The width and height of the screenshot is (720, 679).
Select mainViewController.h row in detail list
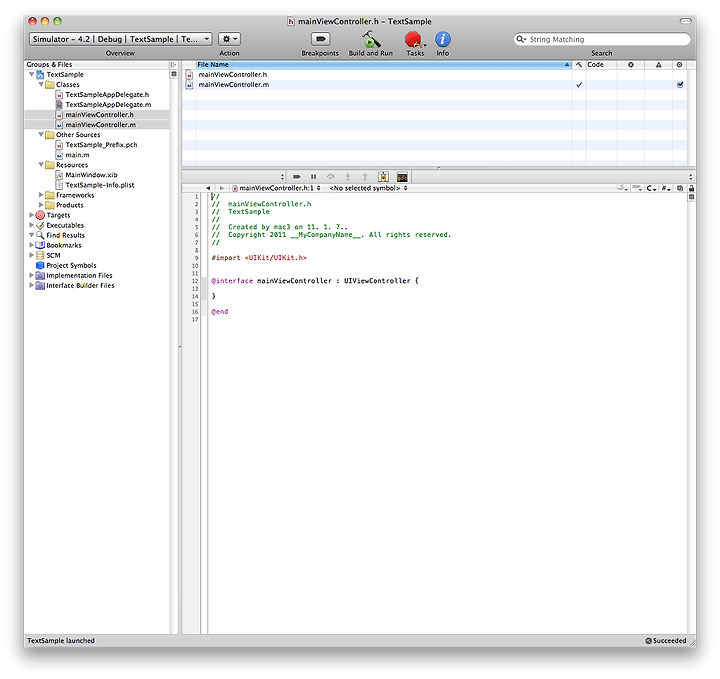point(434,74)
